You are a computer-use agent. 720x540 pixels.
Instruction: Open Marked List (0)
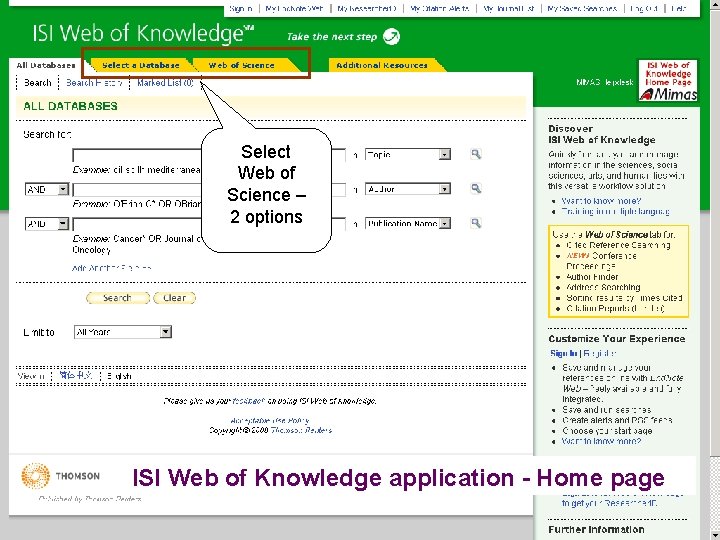click(165, 83)
